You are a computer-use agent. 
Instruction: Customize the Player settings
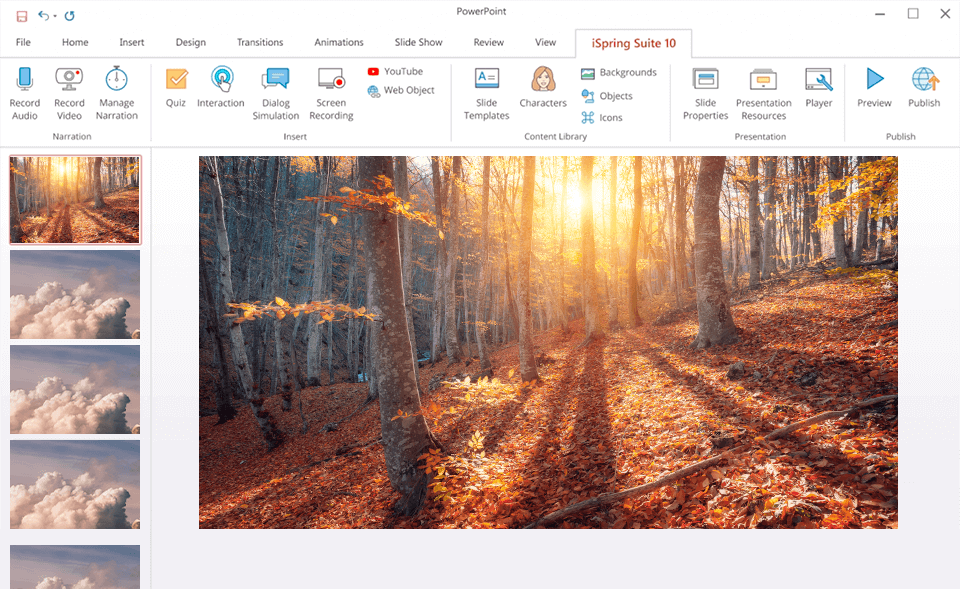819,90
